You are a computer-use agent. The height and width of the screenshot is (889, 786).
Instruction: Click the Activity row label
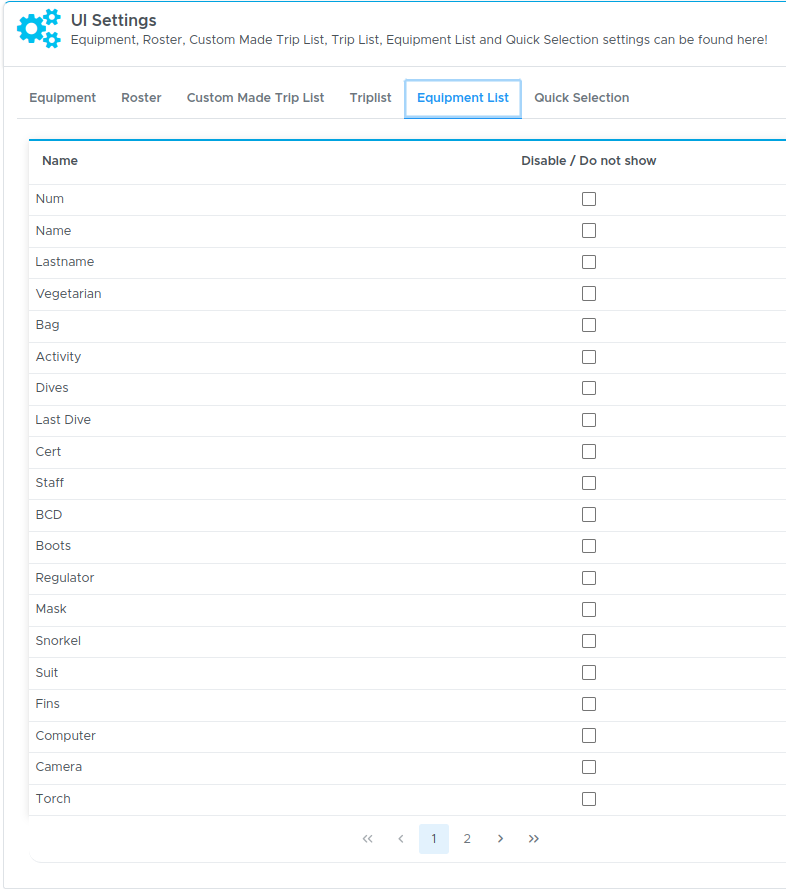click(x=58, y=357)
